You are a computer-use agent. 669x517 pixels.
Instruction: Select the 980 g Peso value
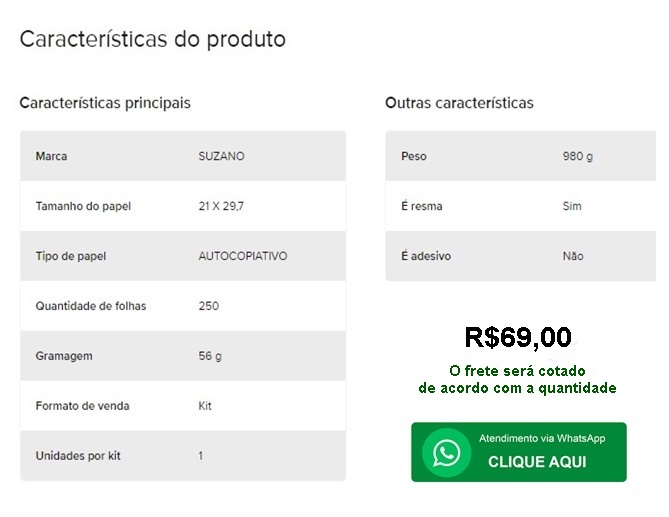click(578, 156)
